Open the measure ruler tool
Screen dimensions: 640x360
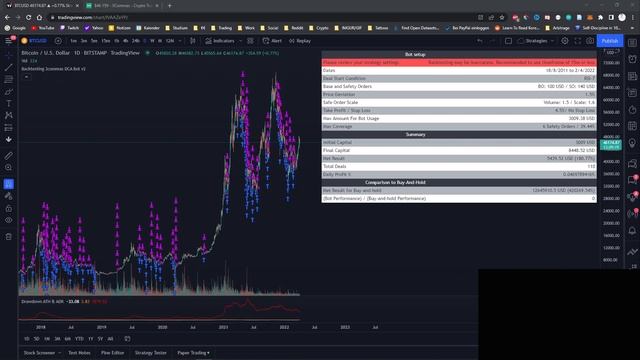pyautogui.click(x=9, y=156)
